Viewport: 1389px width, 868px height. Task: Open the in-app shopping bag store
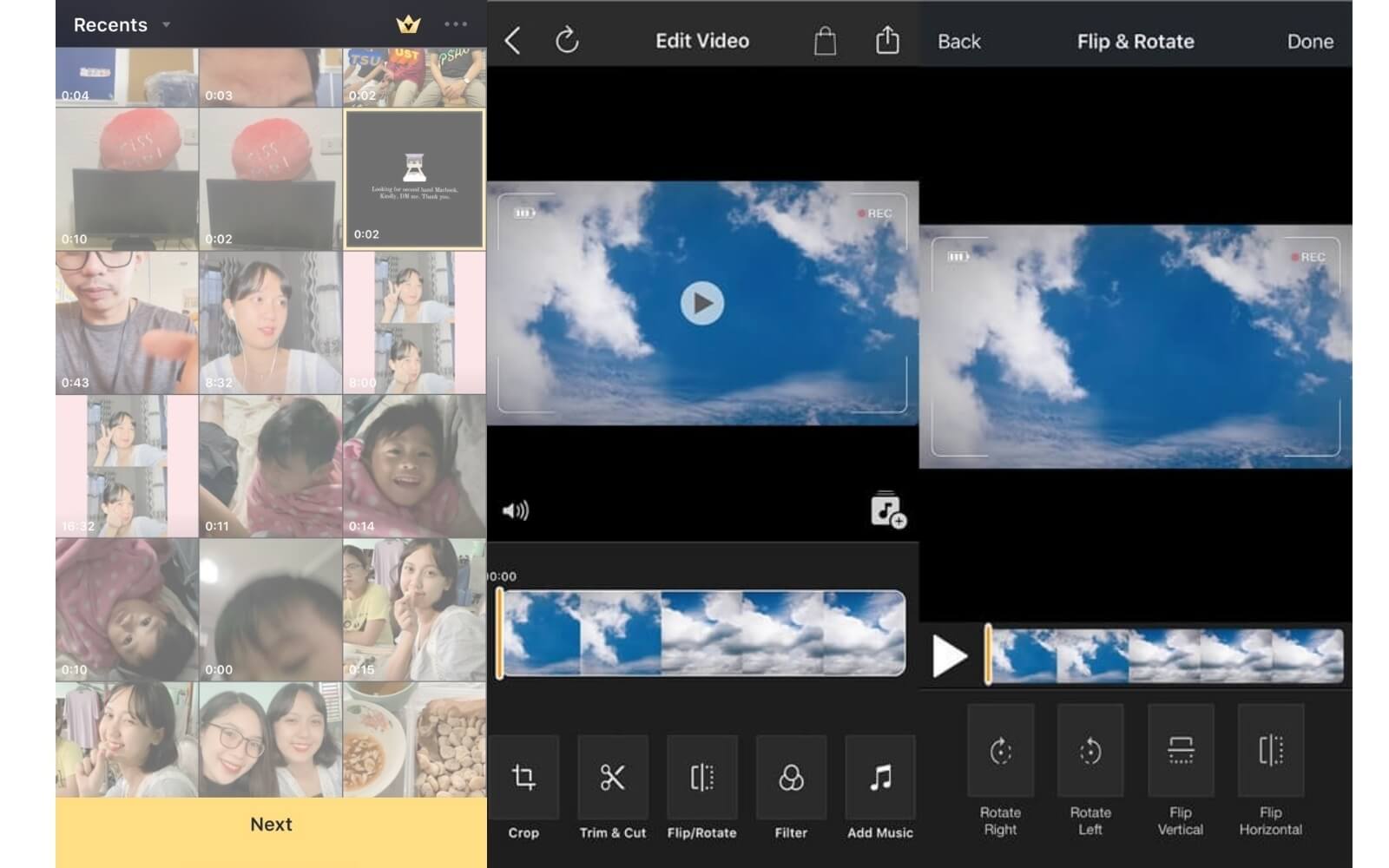coord(825,40)
